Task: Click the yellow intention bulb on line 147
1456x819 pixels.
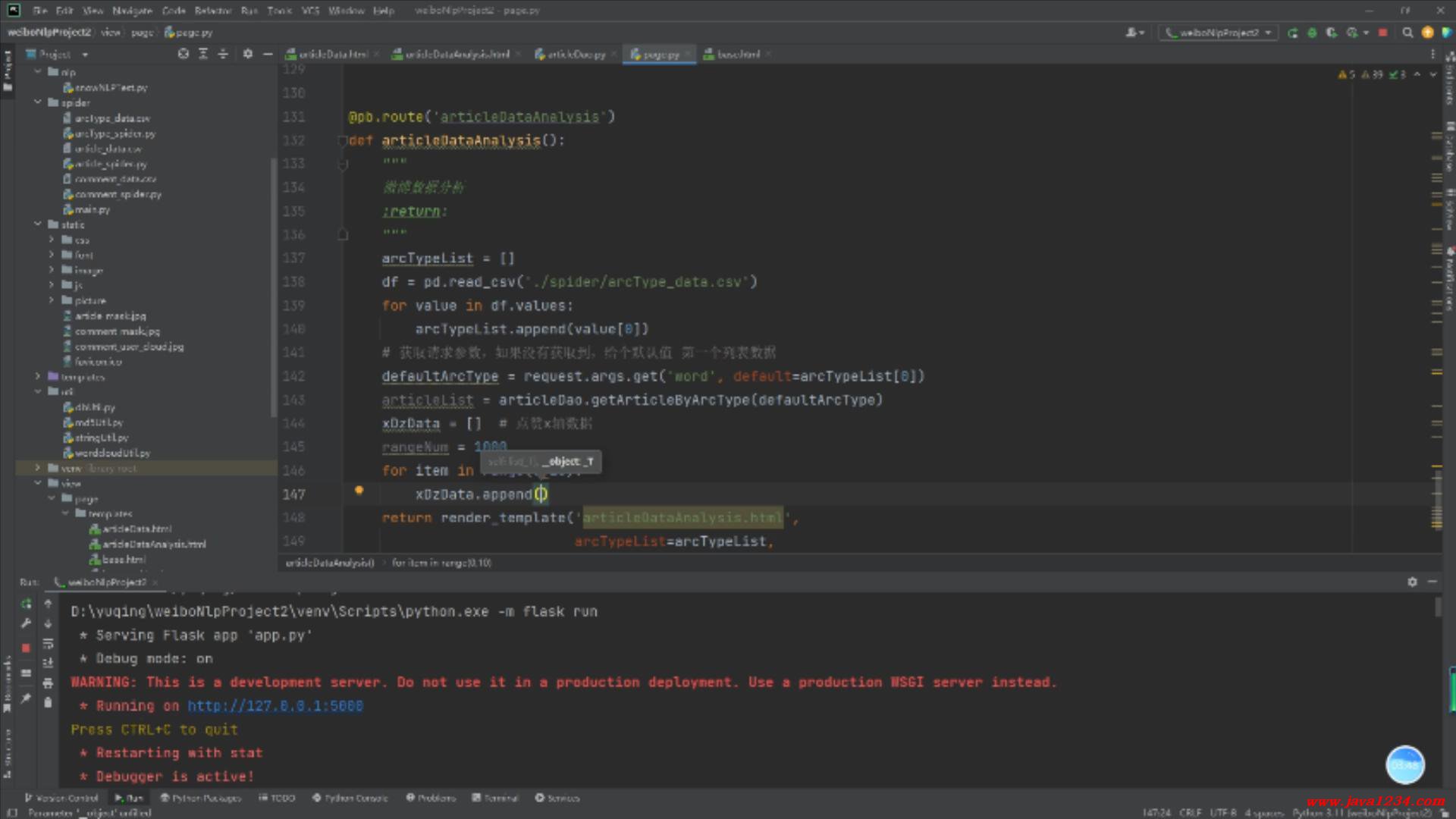Action: point(359,491)
